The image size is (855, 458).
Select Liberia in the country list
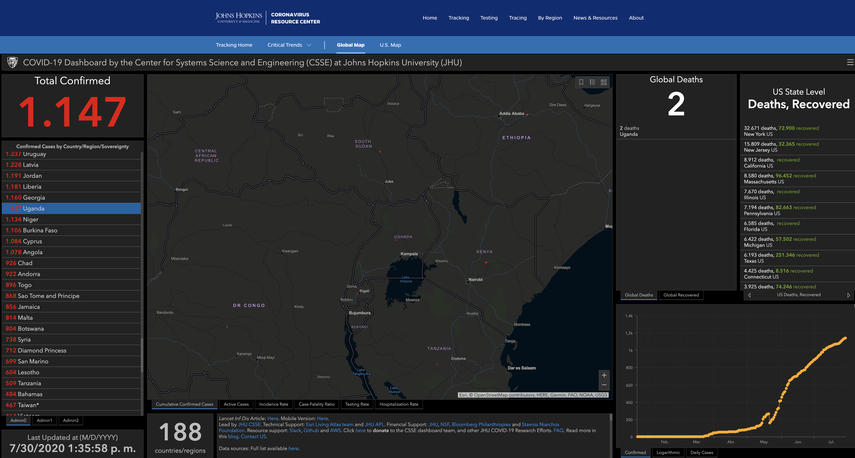[x=71, y=186]
